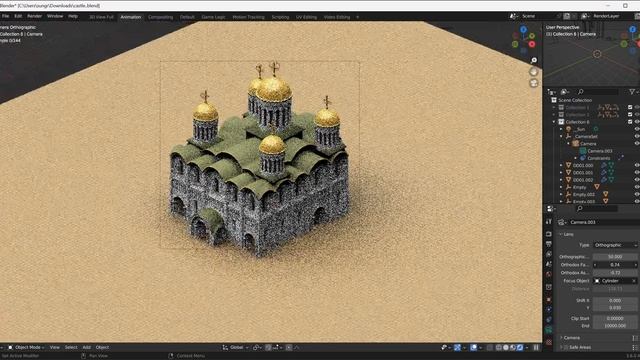Click the red X axis gizmo ball
The width and height of the screenshot is (640, 360).
(x=532, y=44)
